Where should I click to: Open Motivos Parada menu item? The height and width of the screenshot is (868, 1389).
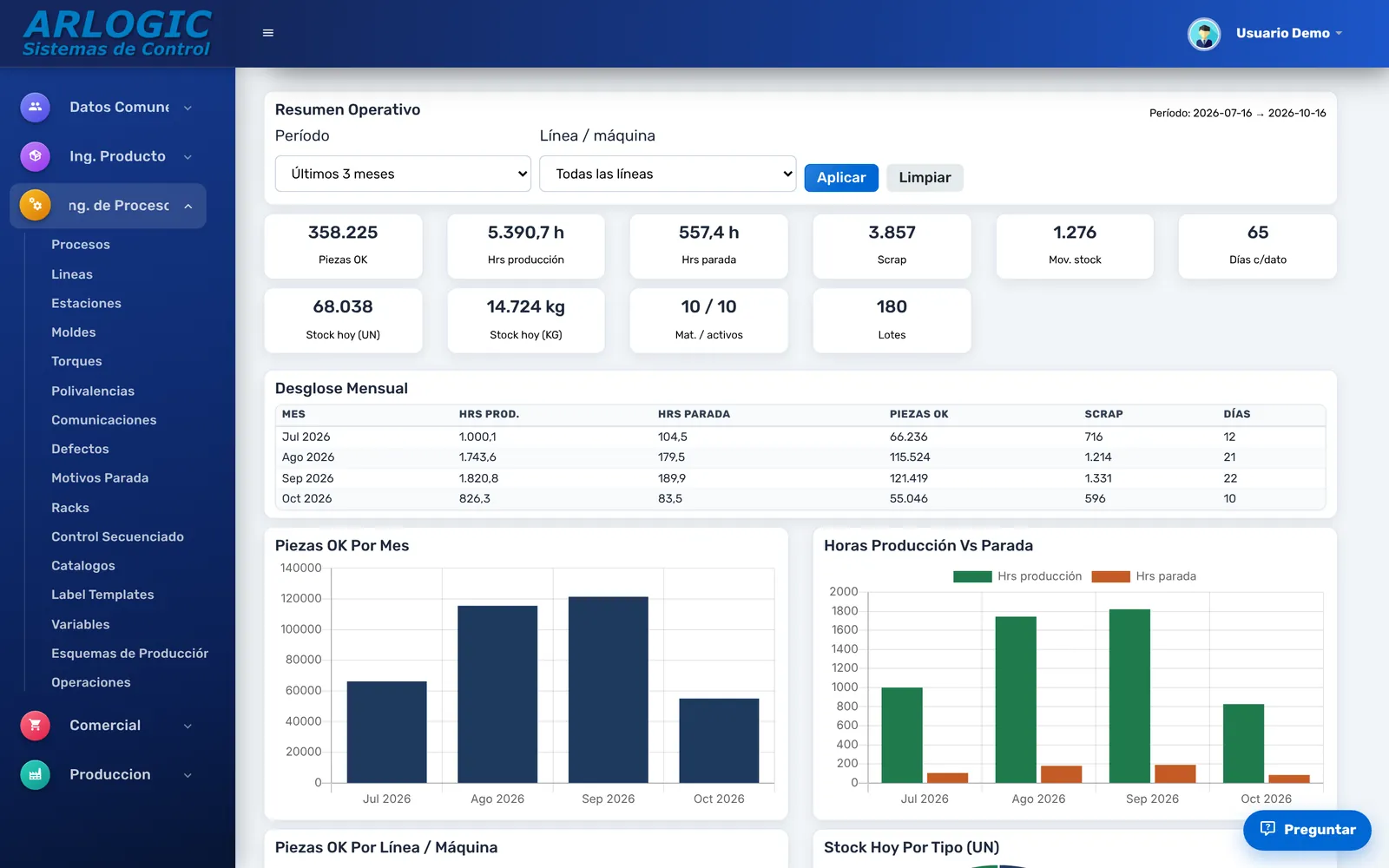100,478
